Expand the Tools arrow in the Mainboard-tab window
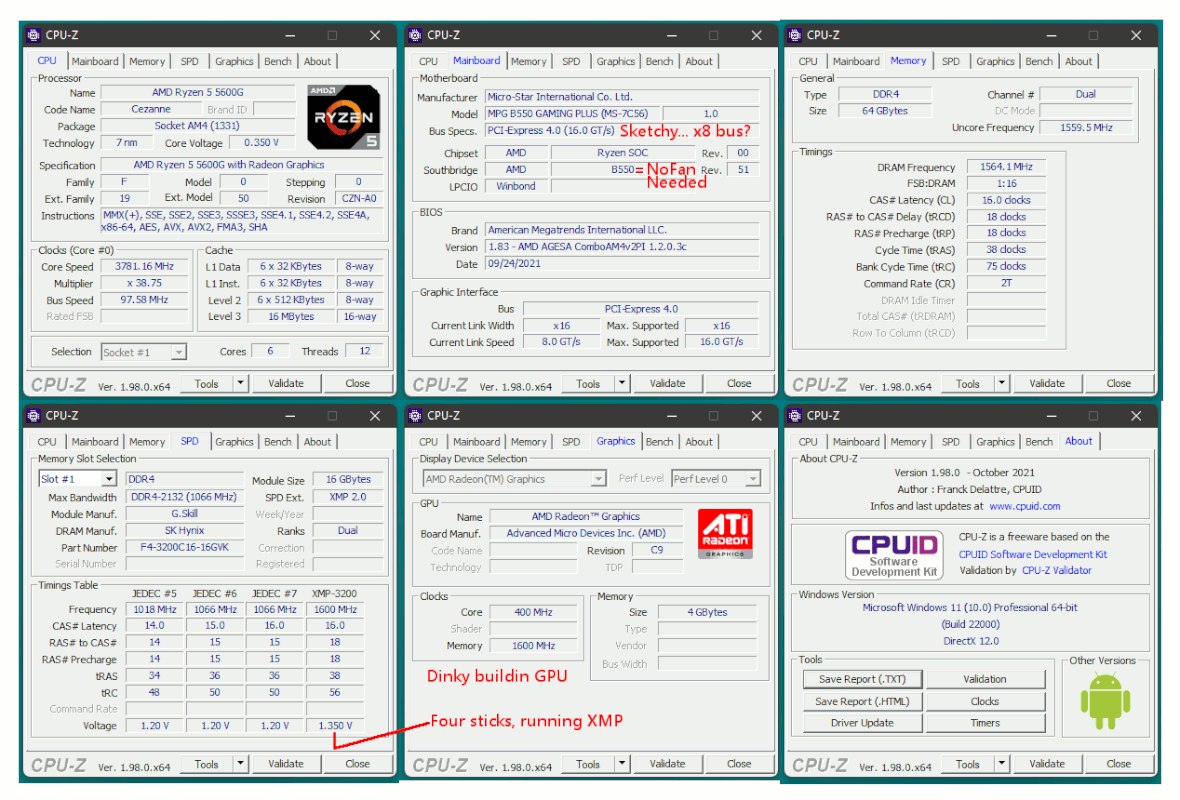This screenshot has width=1180, height=800. point(622,383)
